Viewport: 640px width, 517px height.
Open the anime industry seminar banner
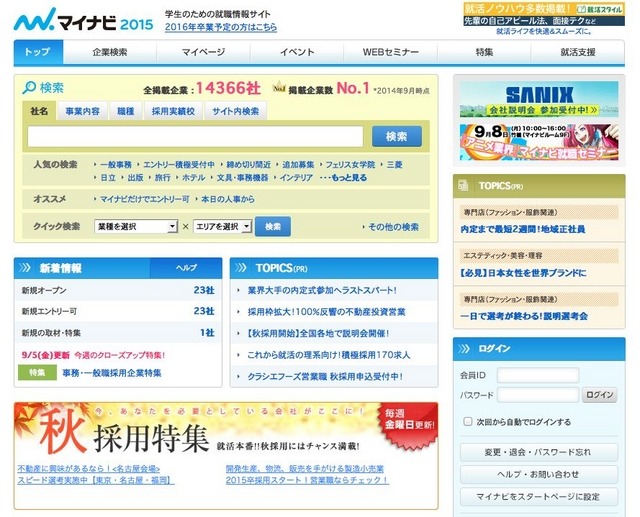(x=539, y=142)
